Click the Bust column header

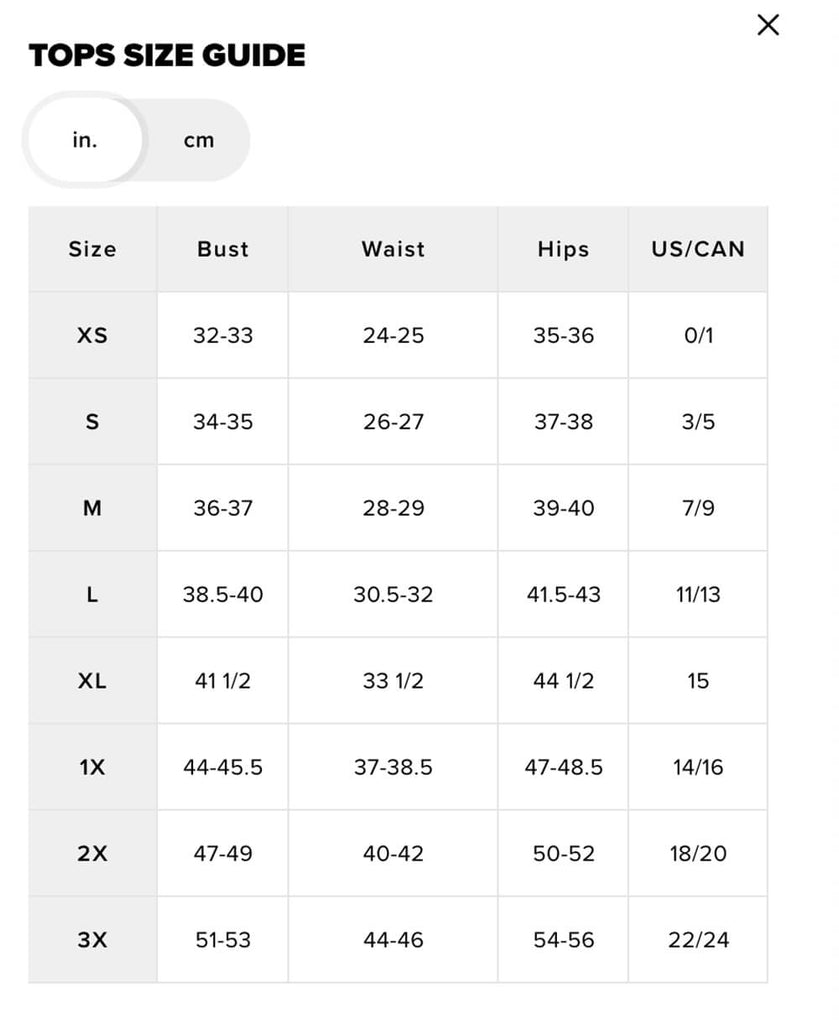tap(221, 249)
